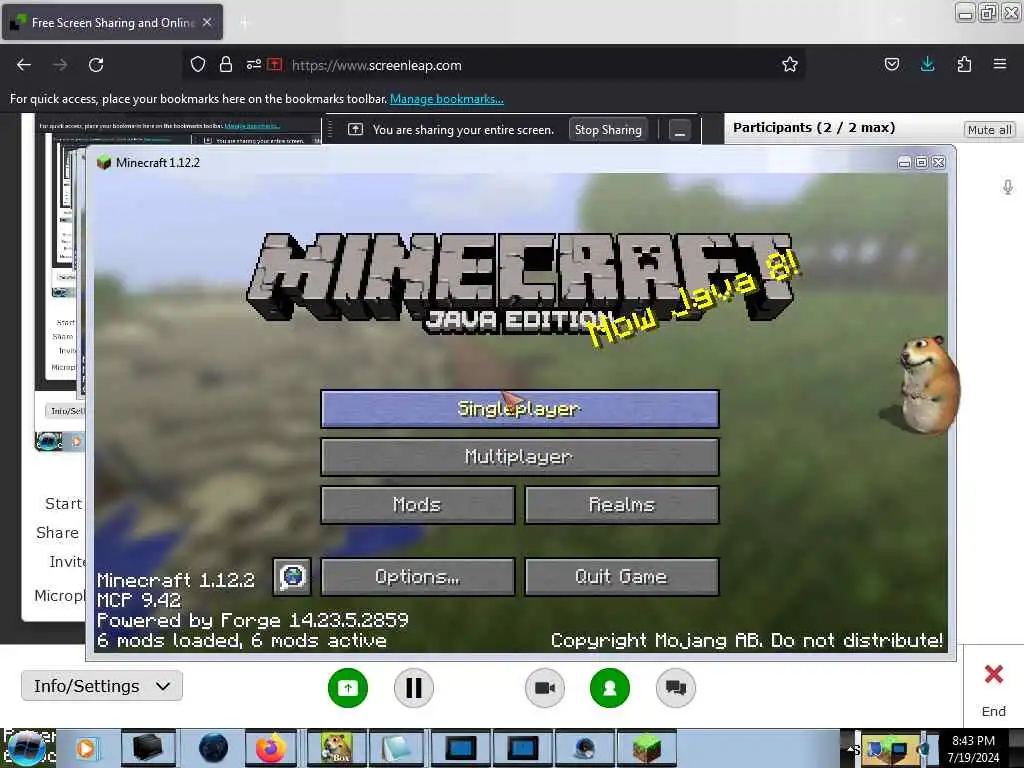Open the Save to Pocket icon
The height and width of the screenshot is (768, 1024).
point(891,64)
